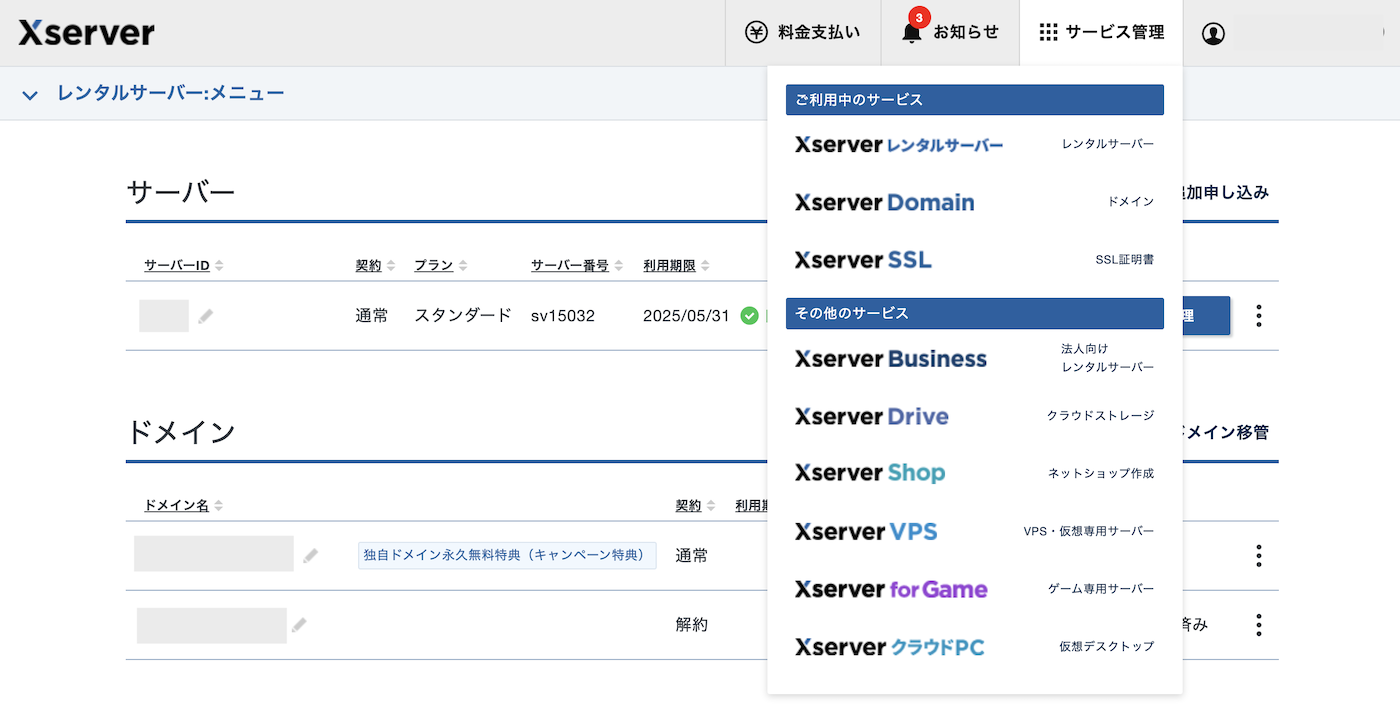Click 独自ドメイン永久無料特典 campaign tag

point(507,555)
